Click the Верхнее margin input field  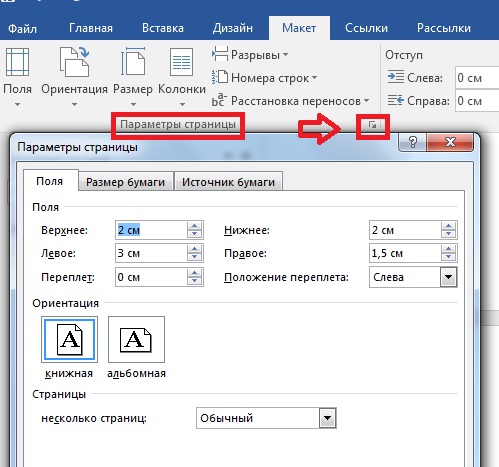click(x=152, y=230)
